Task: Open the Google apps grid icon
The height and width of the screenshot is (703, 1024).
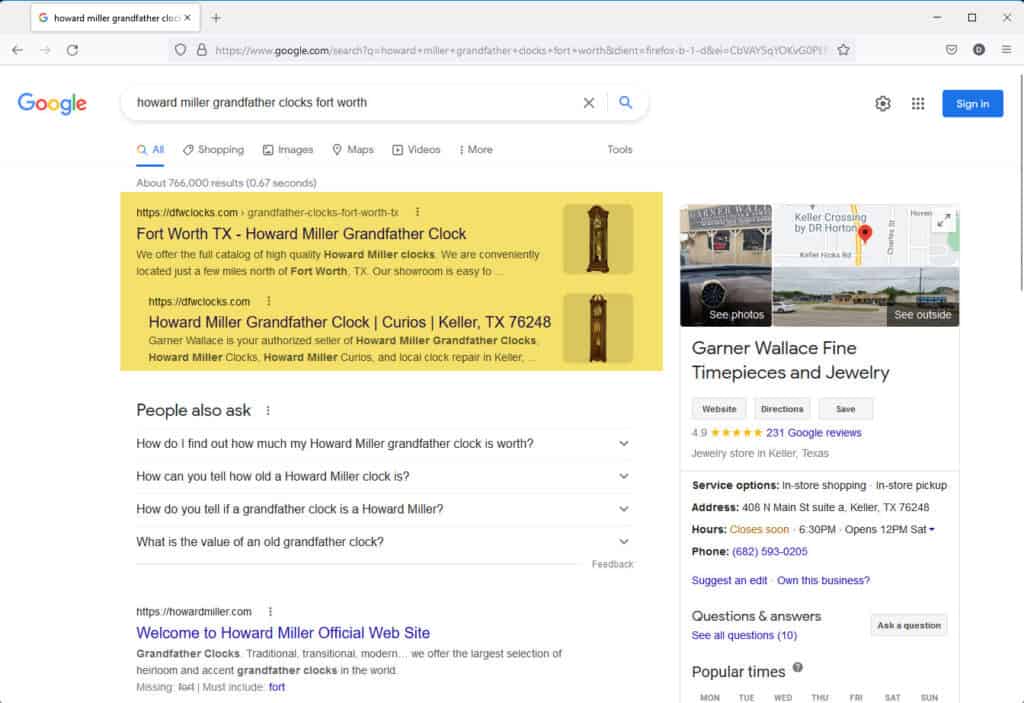Action: [918, 103]
